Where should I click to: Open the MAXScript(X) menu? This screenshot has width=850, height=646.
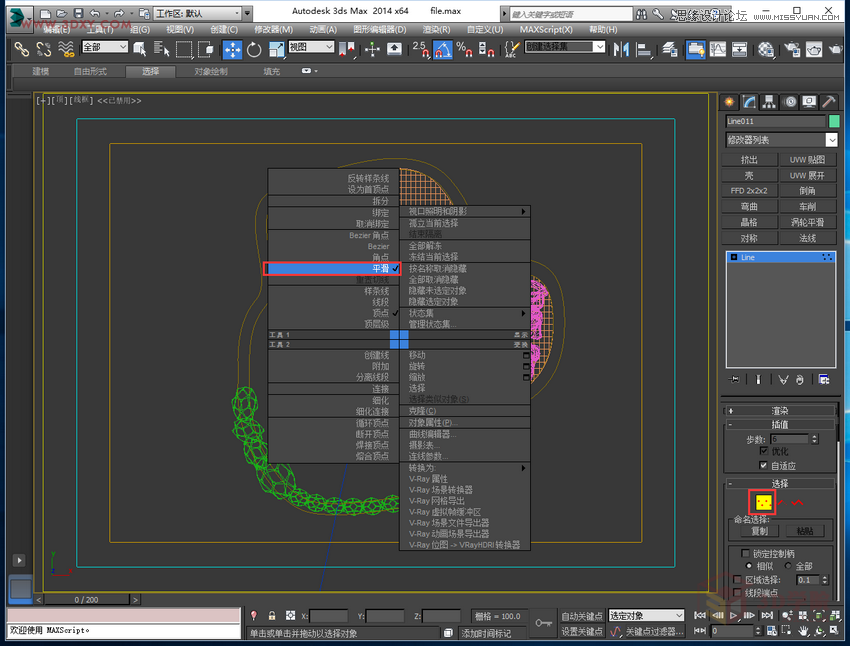[x=547, y=29]
